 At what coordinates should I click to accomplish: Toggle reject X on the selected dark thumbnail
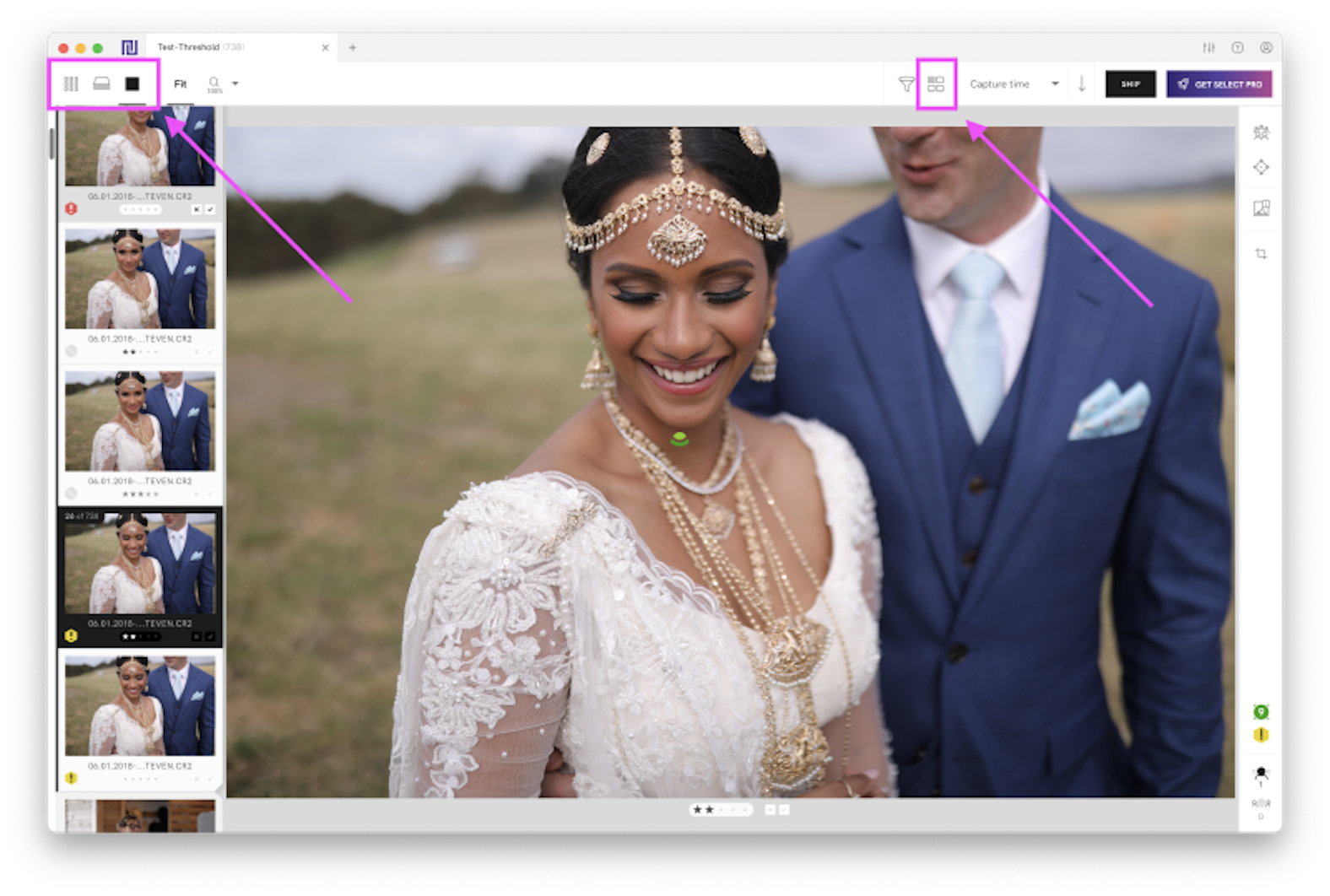[x=196, y=636]
